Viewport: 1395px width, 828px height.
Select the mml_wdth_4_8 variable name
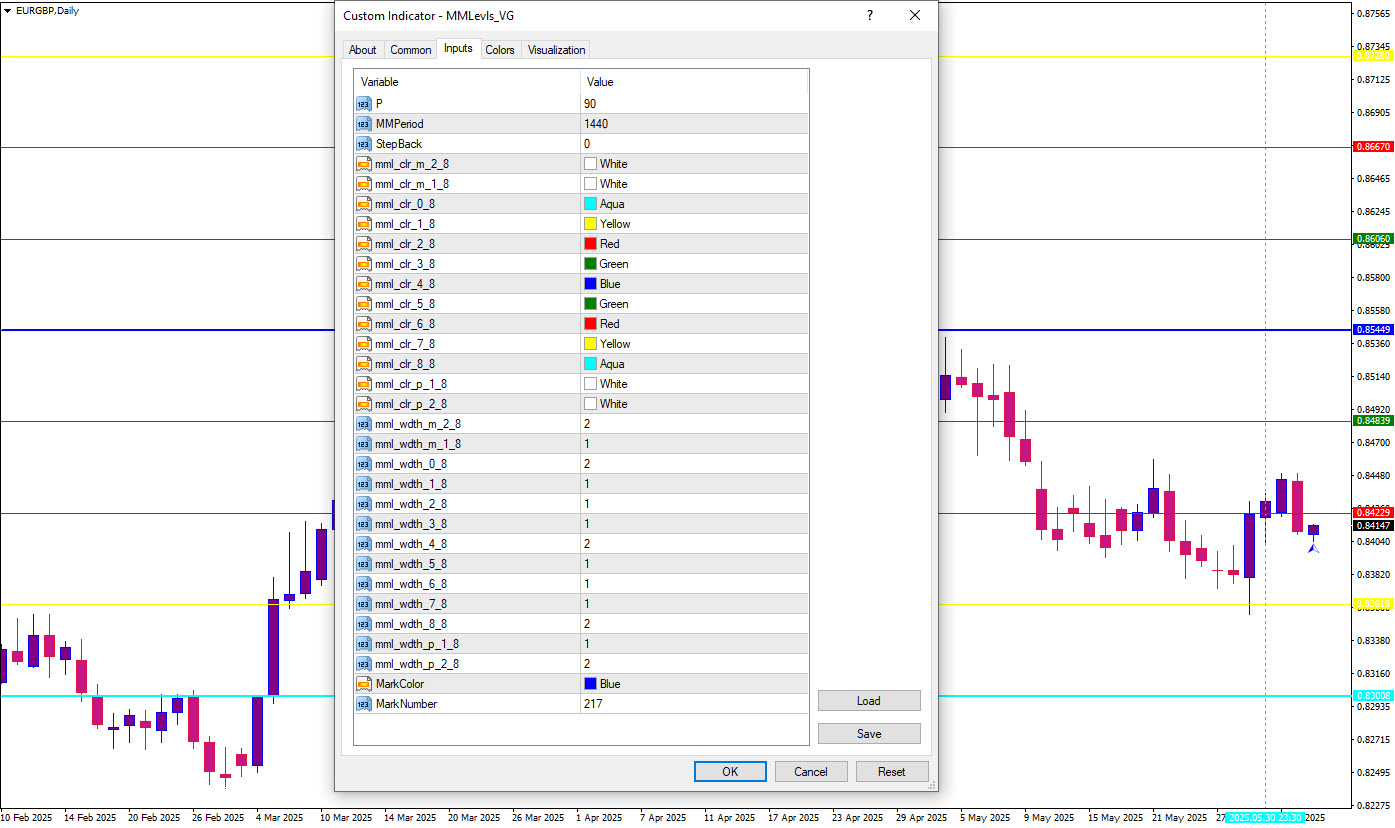point(411,544)
